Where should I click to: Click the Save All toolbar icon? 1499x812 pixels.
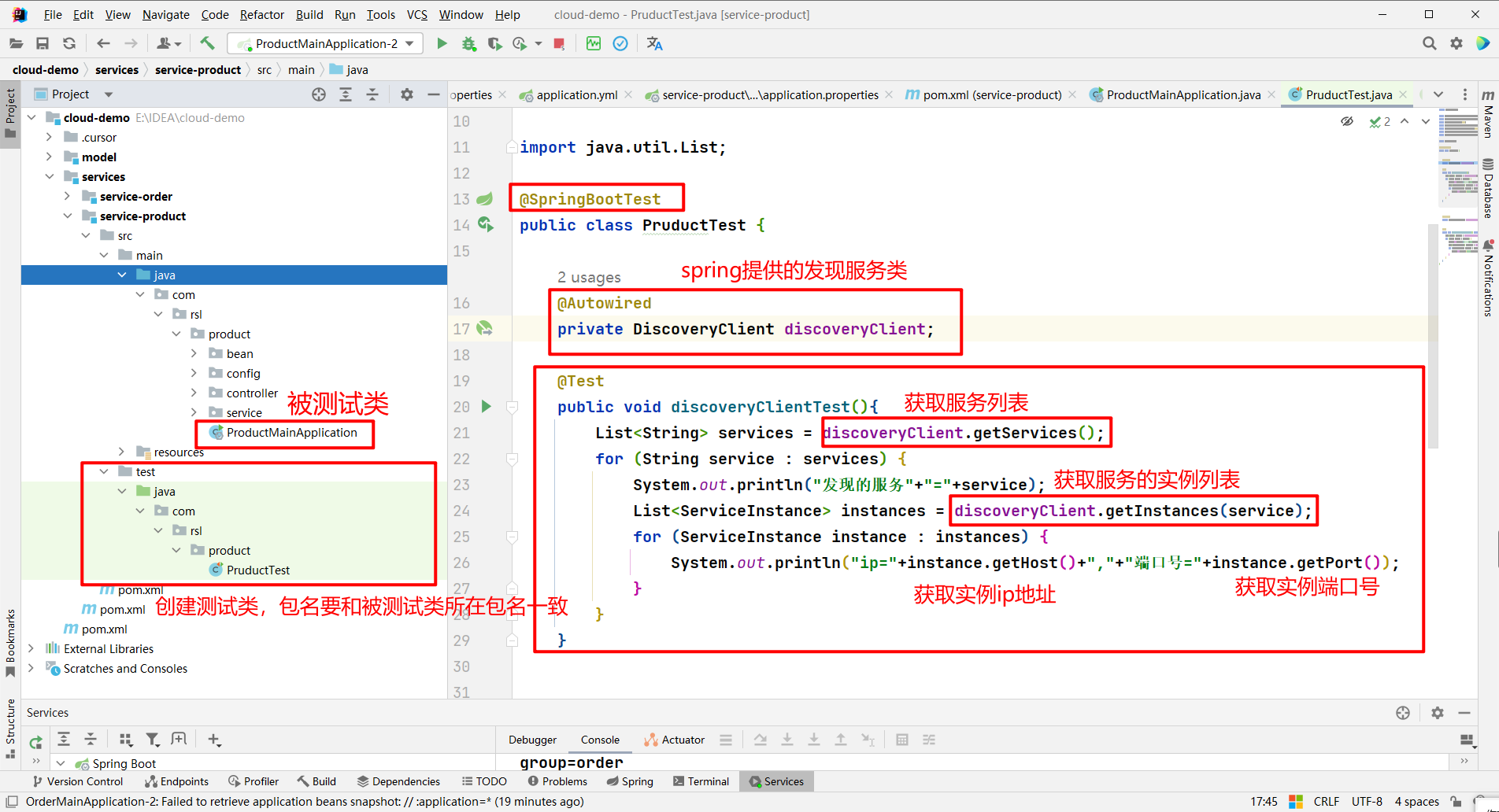tap(43, 44)
